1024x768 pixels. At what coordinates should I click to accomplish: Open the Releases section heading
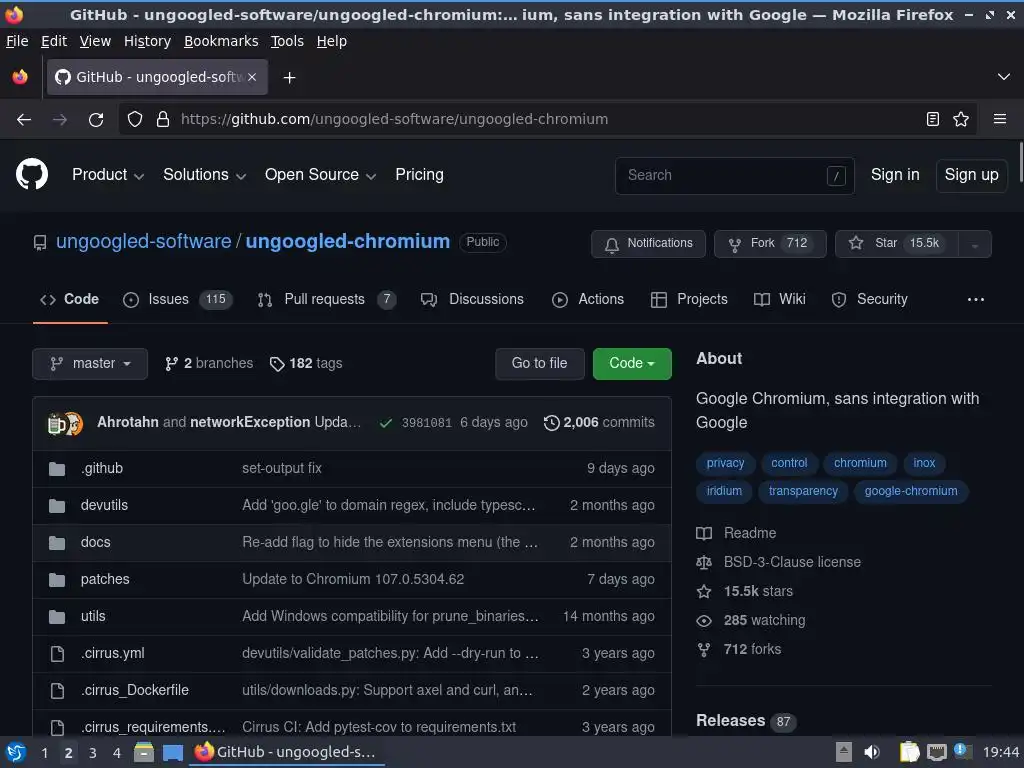pyautogui.click(x=730, y=720)
